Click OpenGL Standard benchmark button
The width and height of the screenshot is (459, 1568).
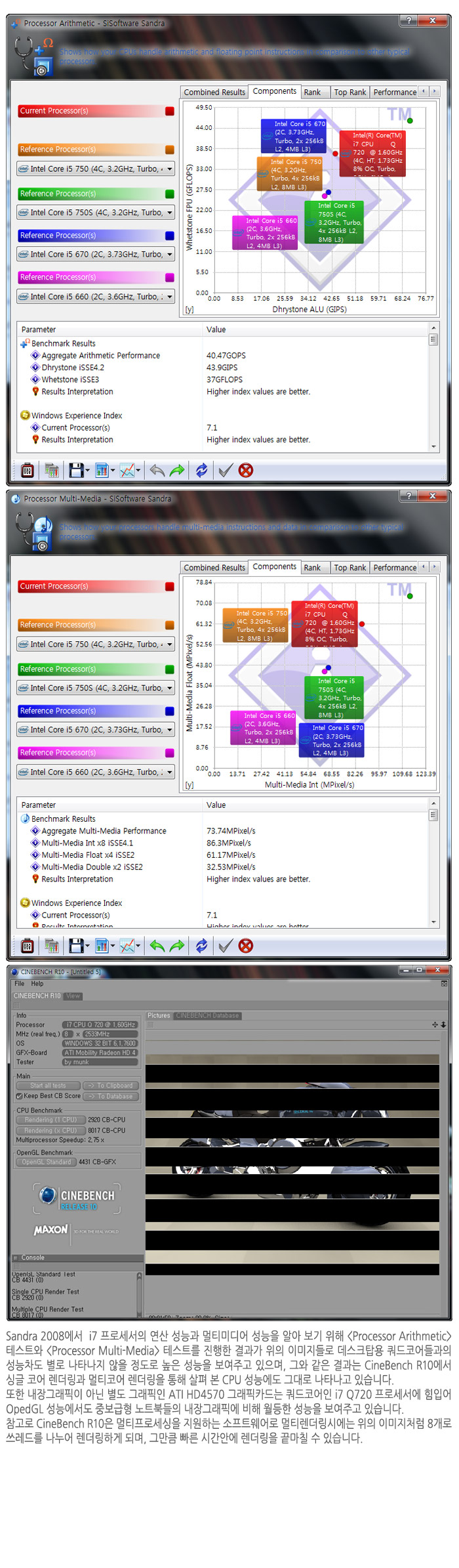46,1161
